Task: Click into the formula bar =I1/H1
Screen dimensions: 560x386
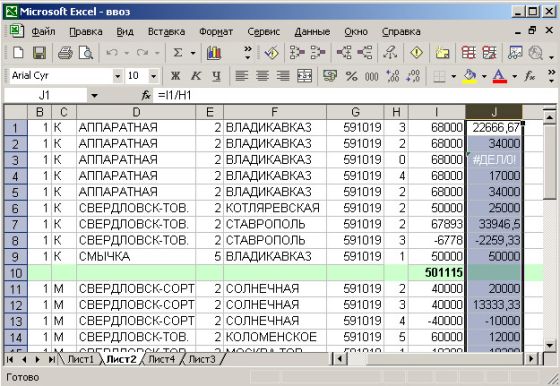Action: pos(354,95)
